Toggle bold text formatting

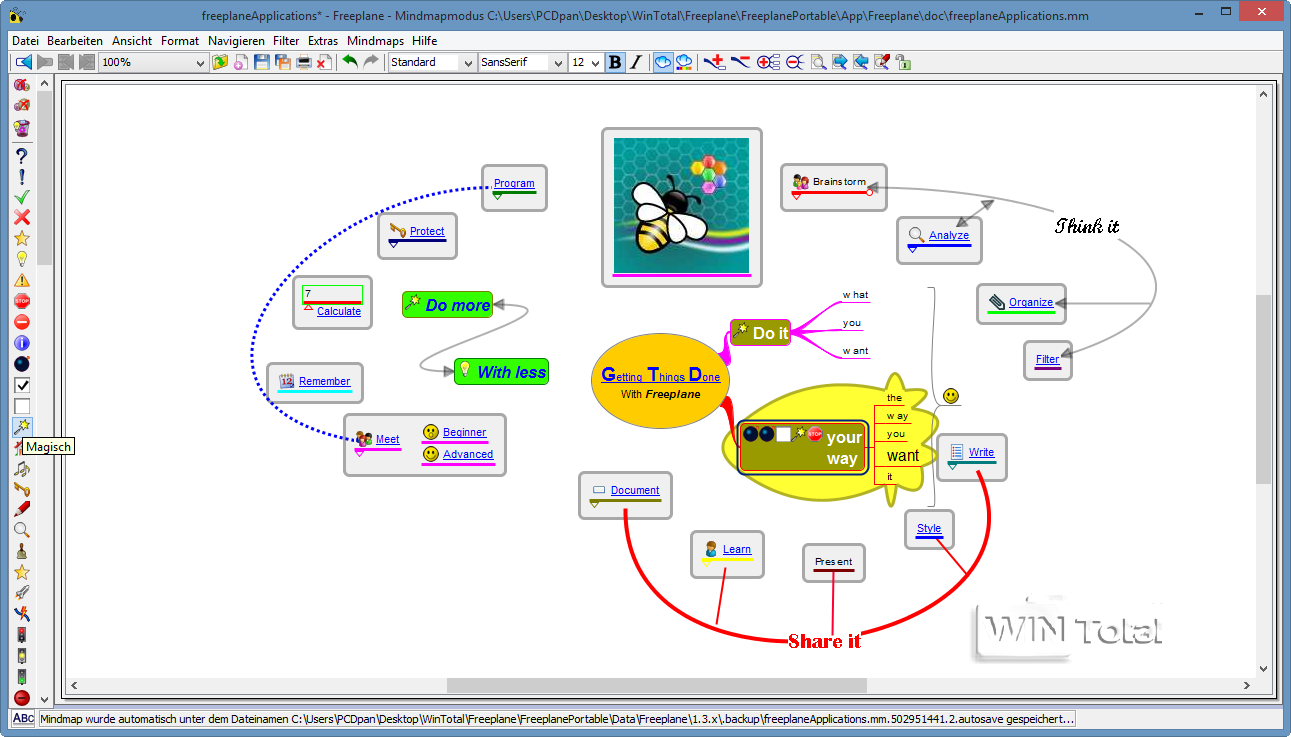tap(615, 62)
